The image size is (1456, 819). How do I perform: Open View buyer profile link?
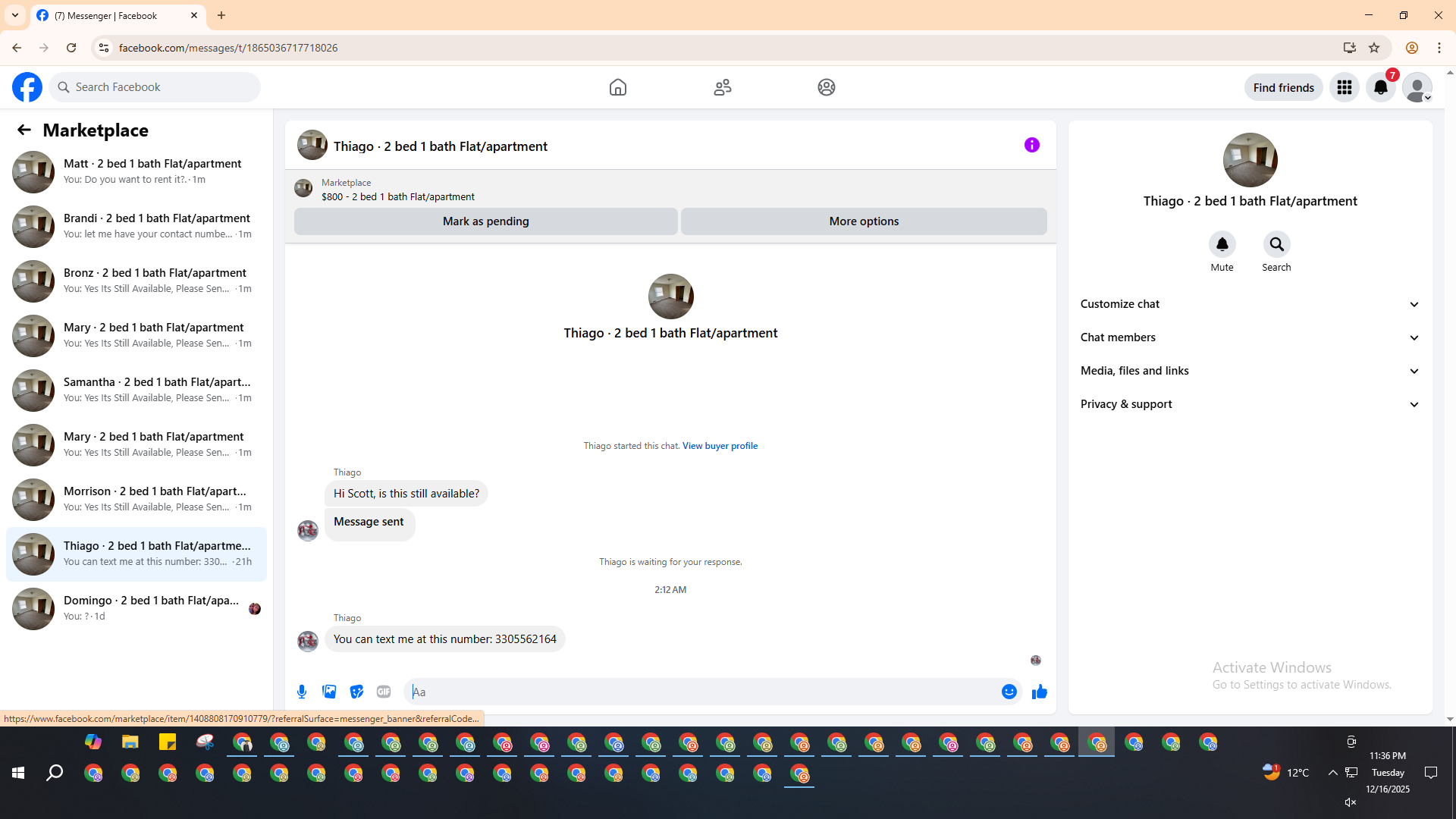720,446
